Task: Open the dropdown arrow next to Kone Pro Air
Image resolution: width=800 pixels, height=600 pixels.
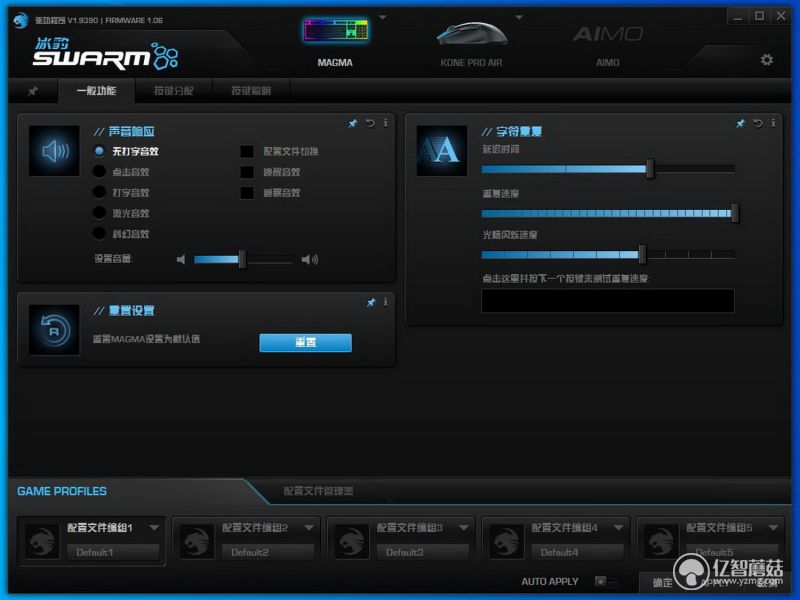Action: (519, 17)
